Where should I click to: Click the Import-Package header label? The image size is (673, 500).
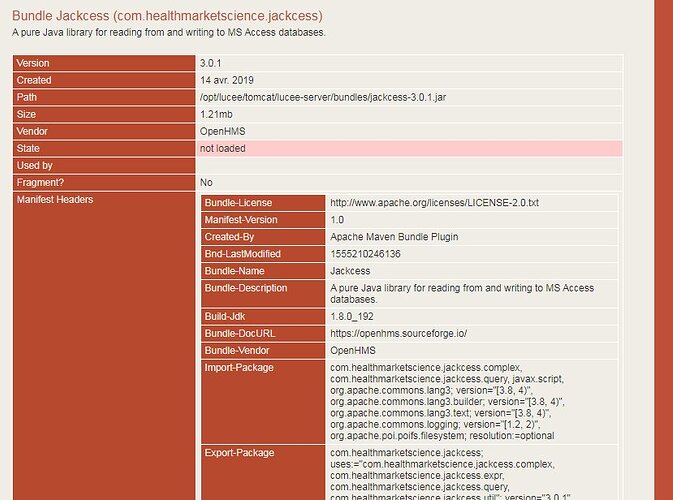(x=239, y=368)
